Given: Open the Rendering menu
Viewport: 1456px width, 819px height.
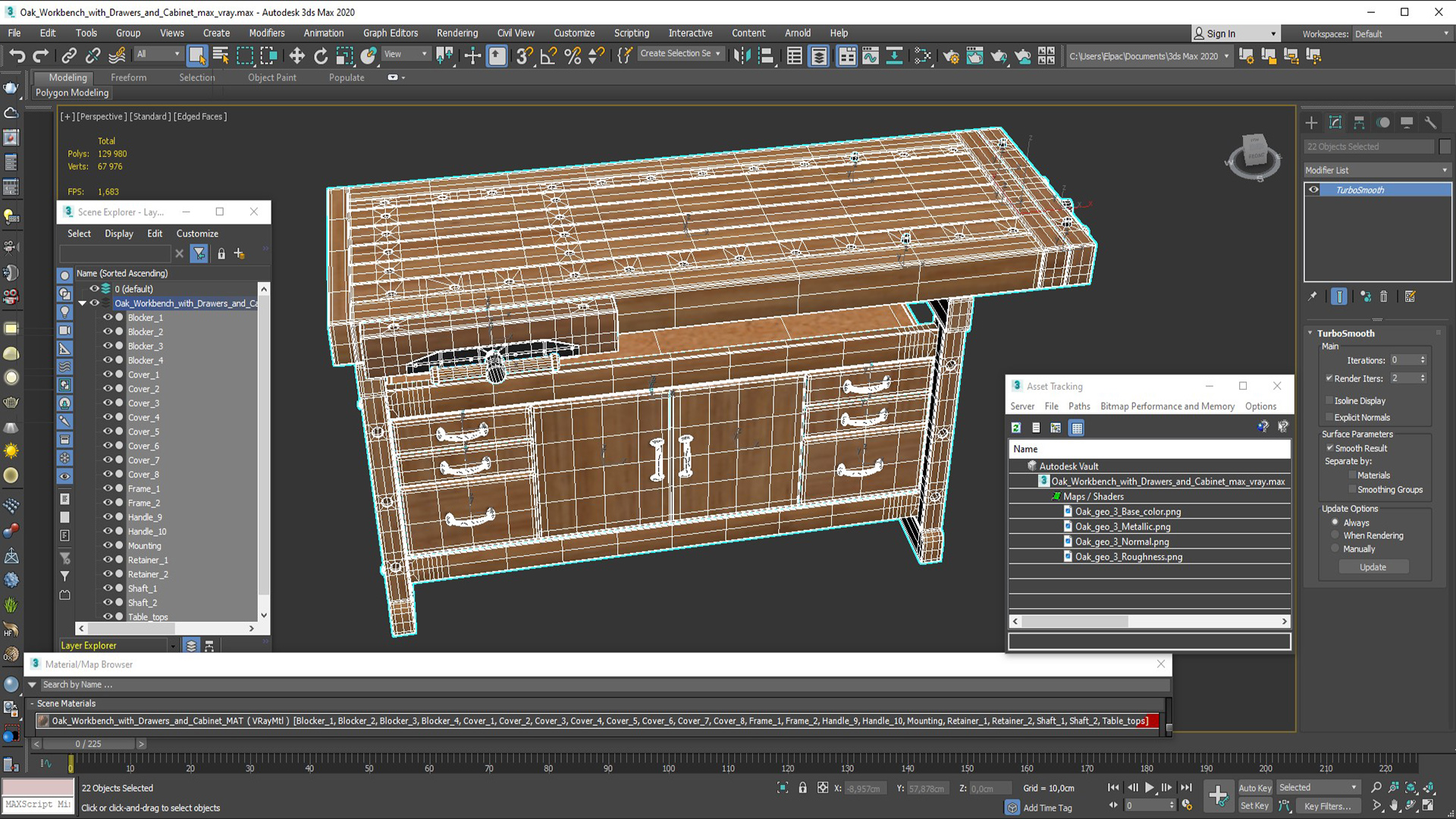Looking at the screenshot, I should pyautogui.click(x=457, y=33).
